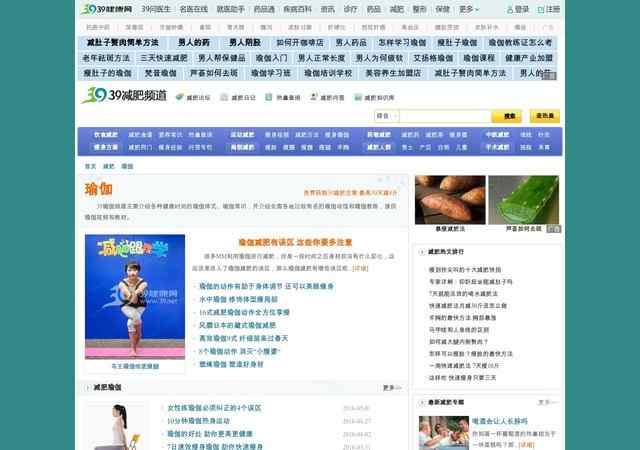Select the 饮食减肥 navigation tab
The height and width of the screenshot is (450, 640).
coord(107,134)
